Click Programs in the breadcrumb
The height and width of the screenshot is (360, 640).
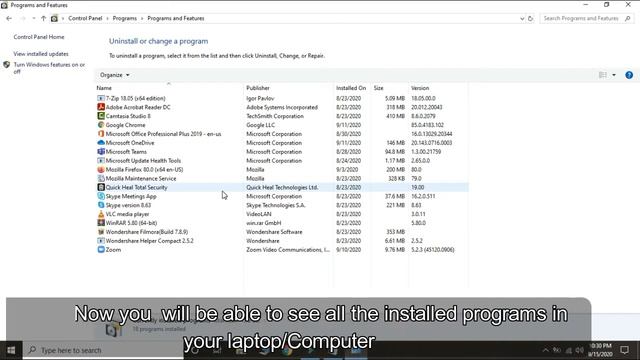click(125, 18)
